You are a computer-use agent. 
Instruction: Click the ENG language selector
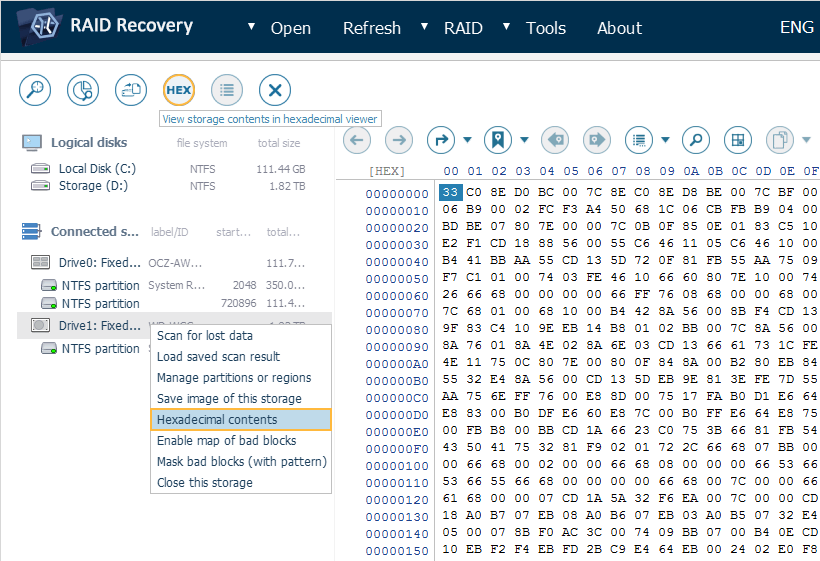(x=796, y=28)
